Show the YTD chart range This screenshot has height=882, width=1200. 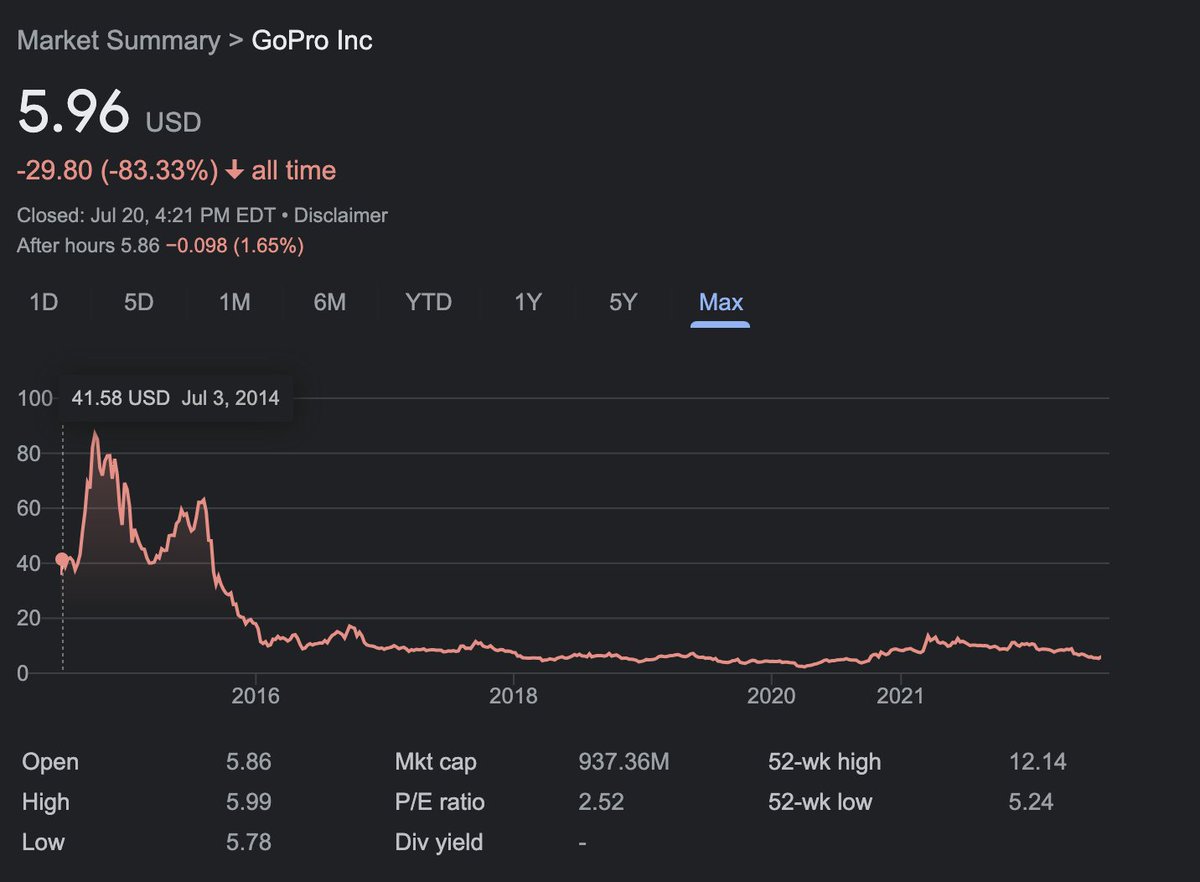coord(428,302)
